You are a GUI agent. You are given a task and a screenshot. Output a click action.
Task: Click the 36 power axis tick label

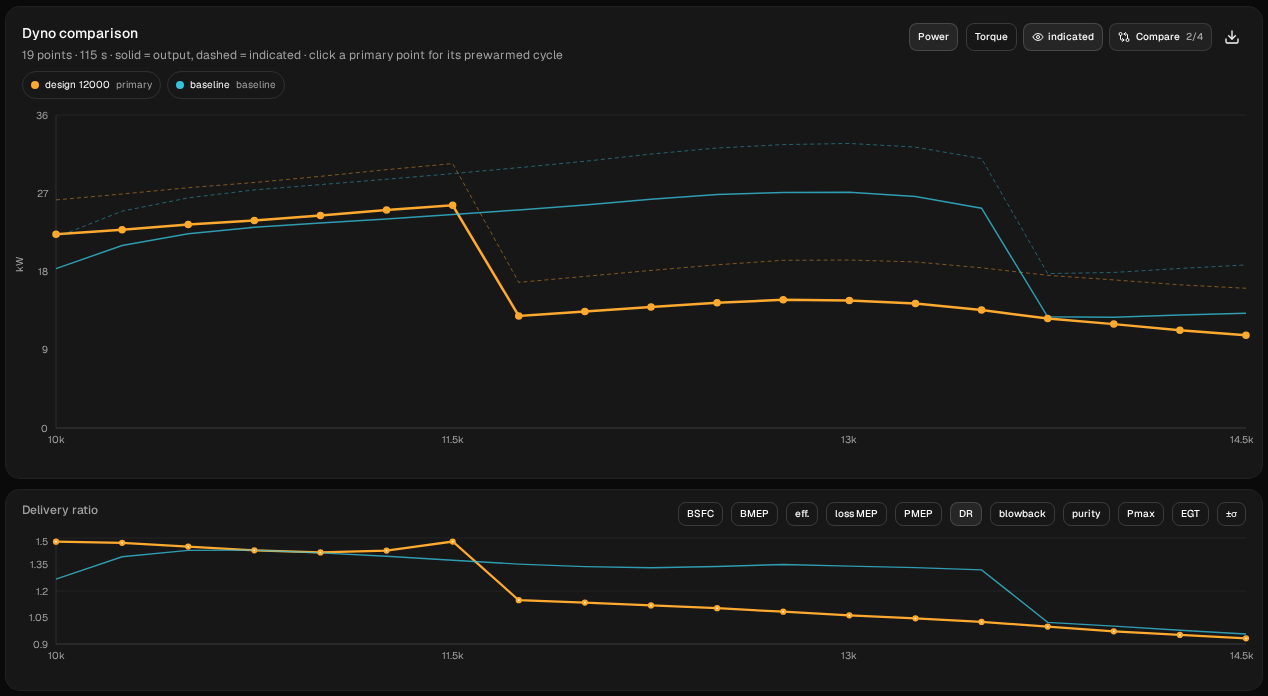[42, 116]
